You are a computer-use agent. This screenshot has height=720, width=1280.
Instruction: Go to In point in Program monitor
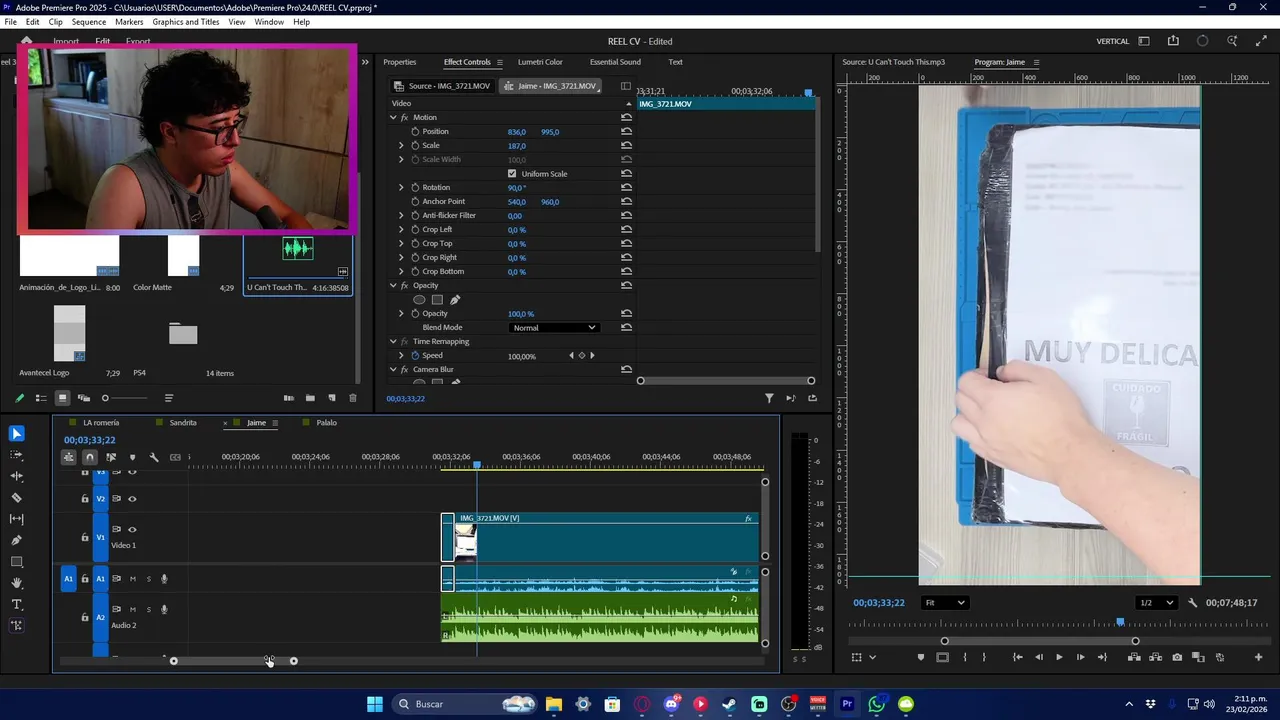click(x=1017, y=657)
